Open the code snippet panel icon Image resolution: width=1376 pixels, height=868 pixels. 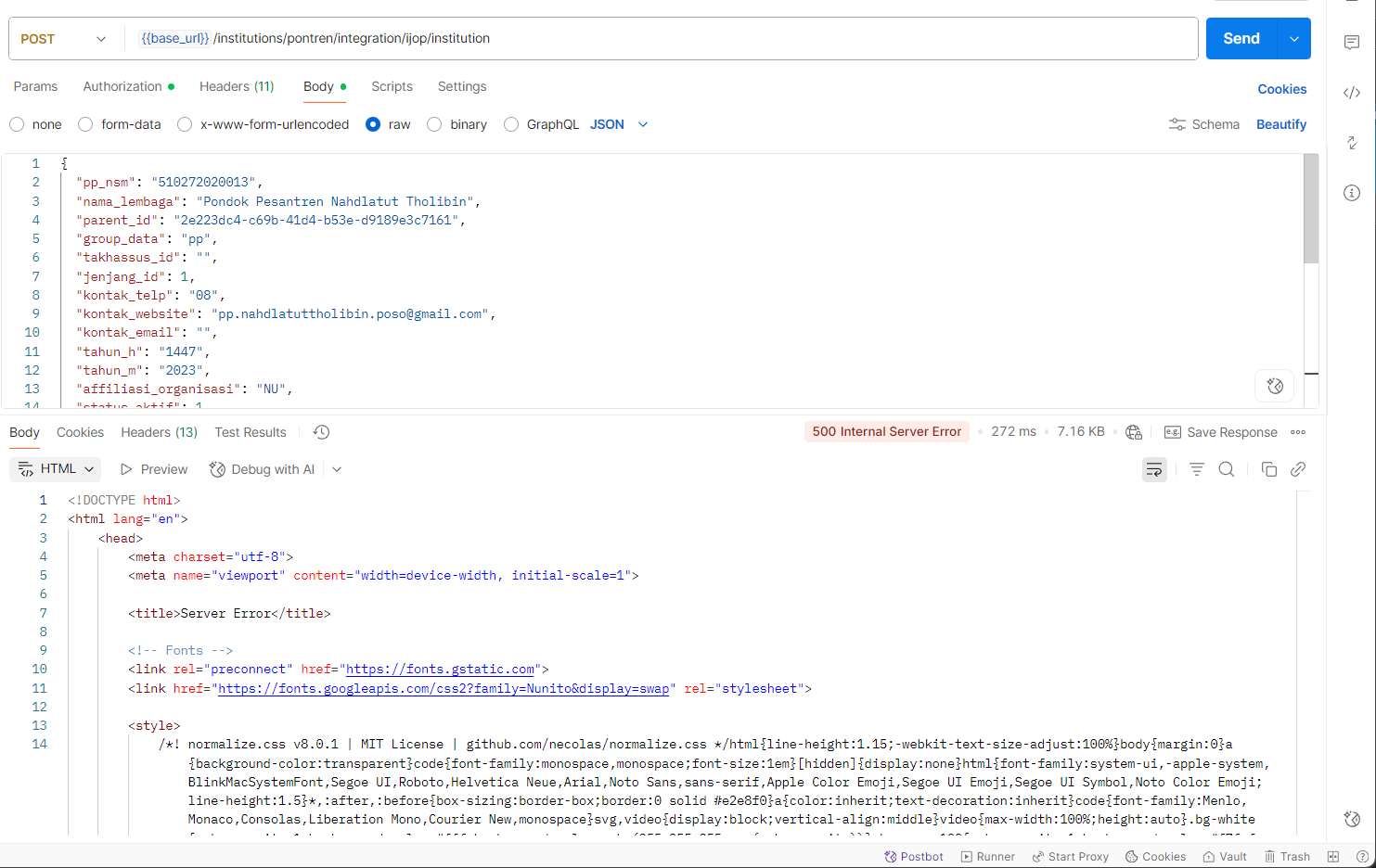(1352, 93)
